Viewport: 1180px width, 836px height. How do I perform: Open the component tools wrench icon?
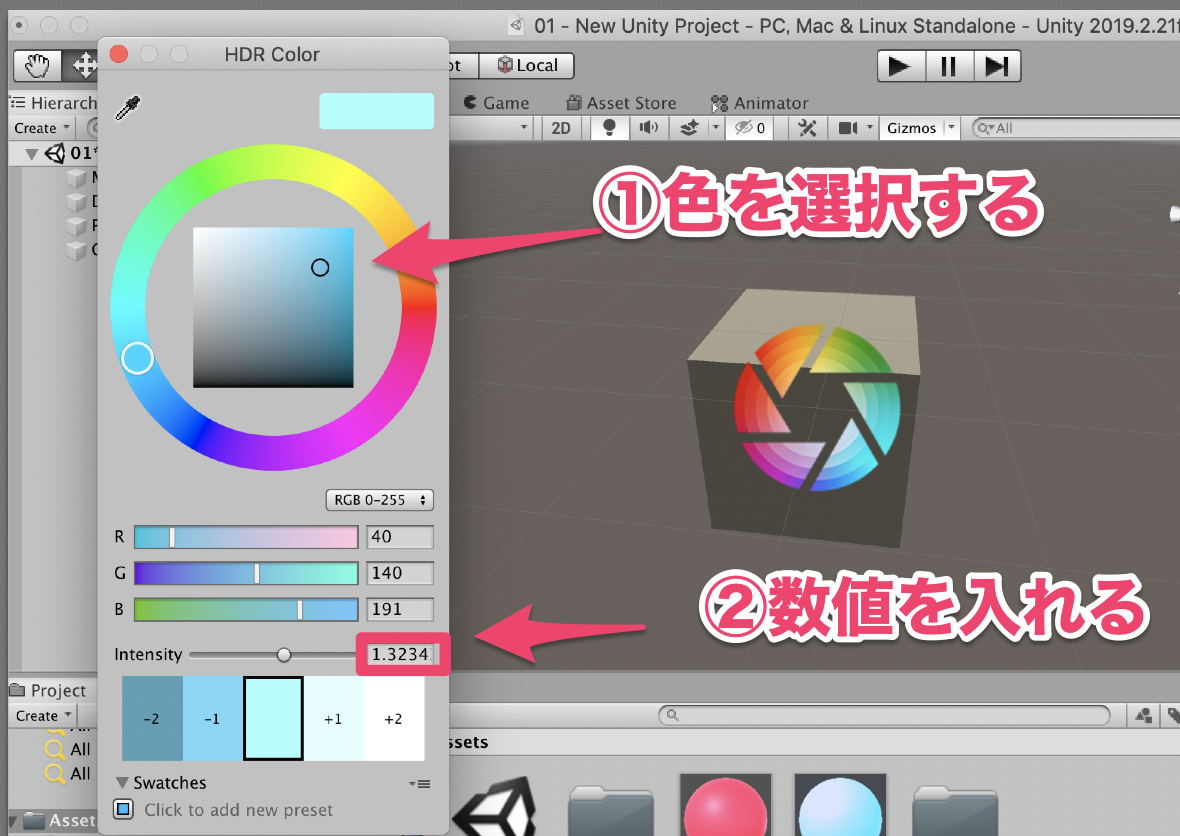[807, 128]
